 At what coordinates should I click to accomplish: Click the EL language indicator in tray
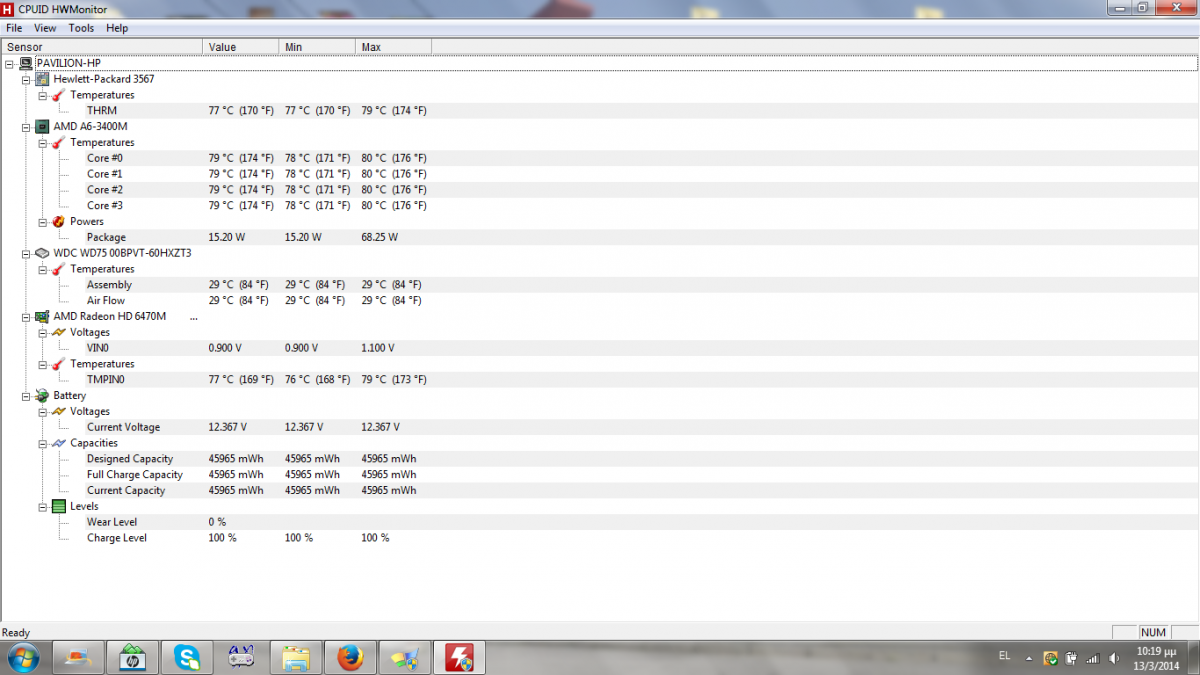pyautogui.click(x=1004, y=656)
